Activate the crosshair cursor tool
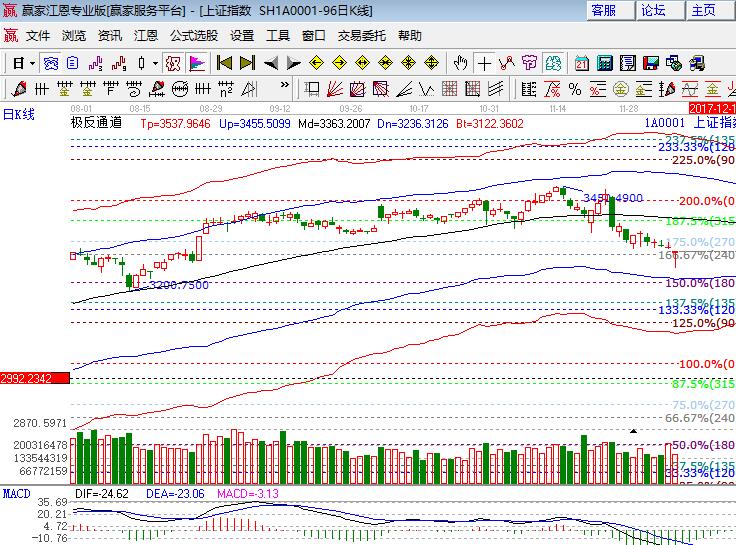This screenshot has width=736, height=545. point(483,63)
